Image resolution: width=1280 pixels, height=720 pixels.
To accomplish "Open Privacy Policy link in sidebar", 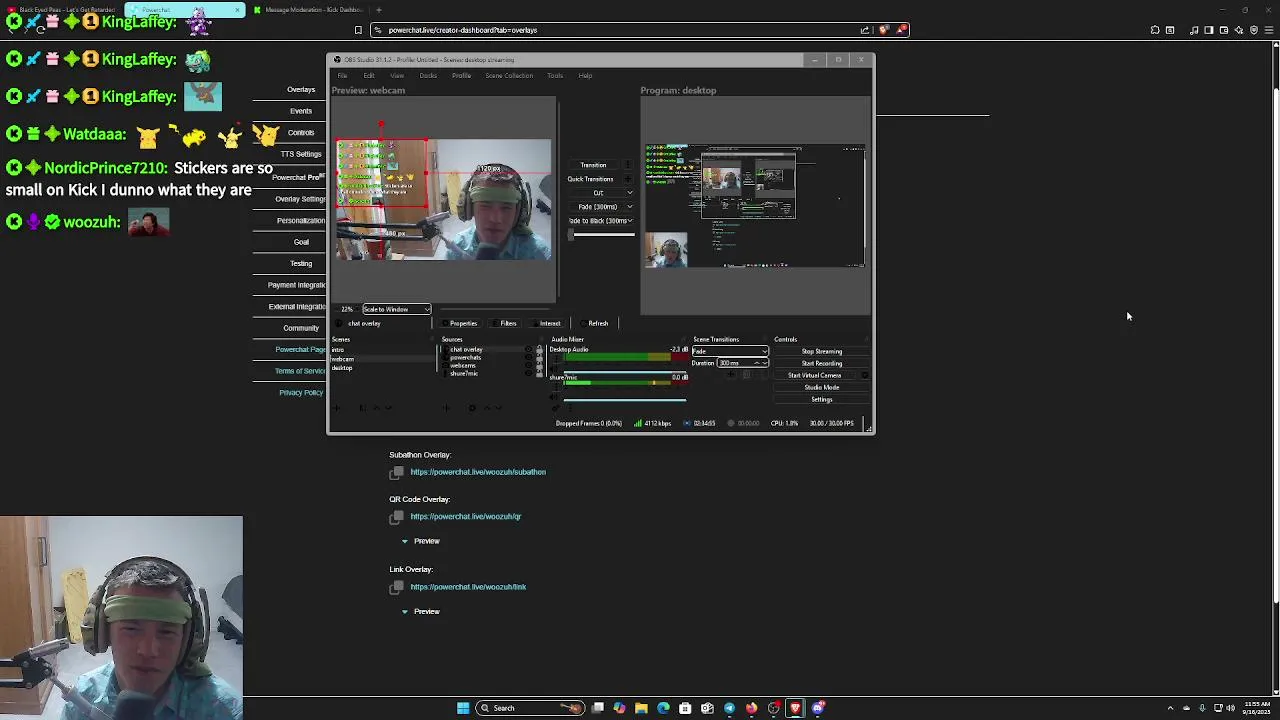I will (x=301, y=393).
